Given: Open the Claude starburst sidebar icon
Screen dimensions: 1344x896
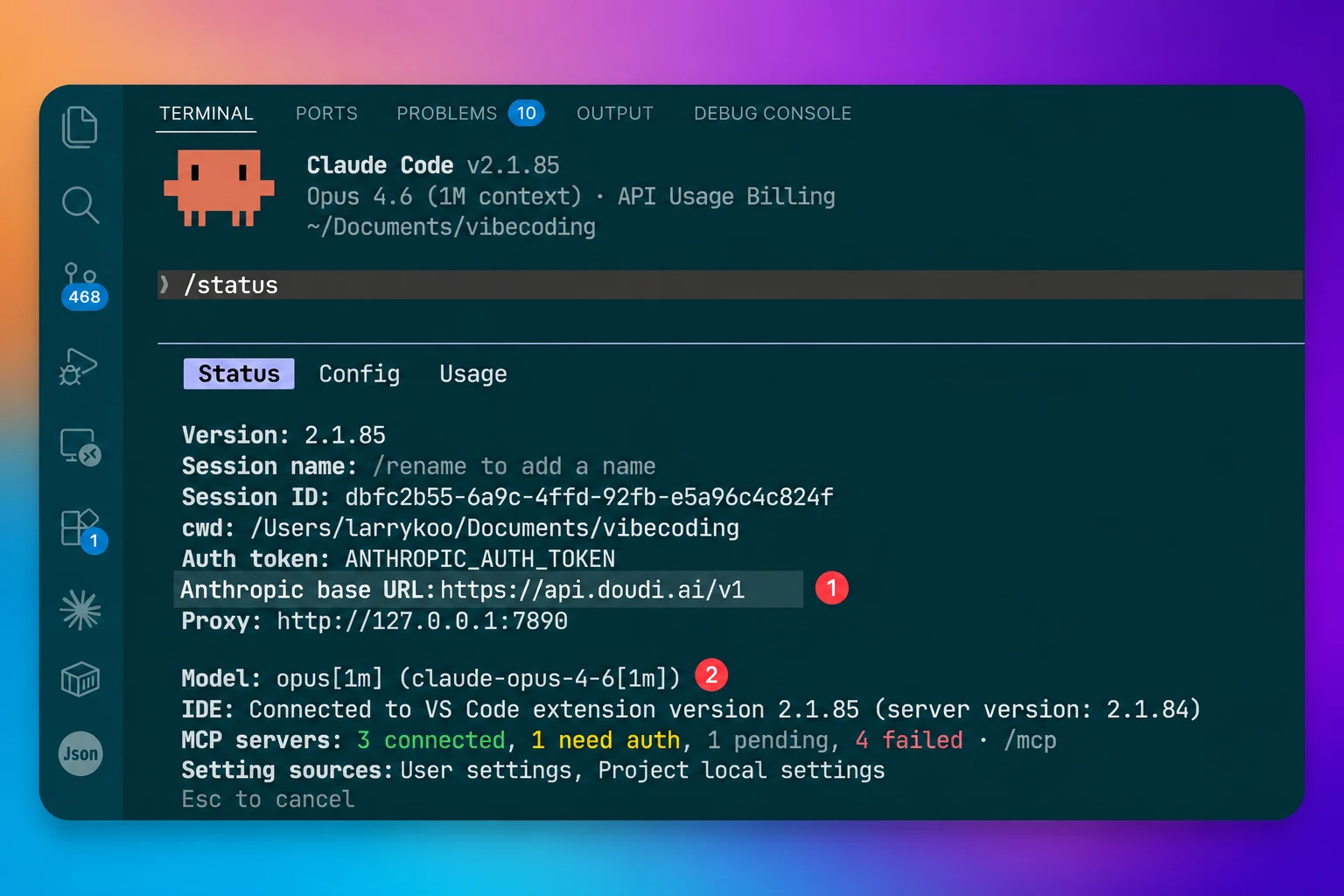Looking at the screenshot, I should coord(80,610).
